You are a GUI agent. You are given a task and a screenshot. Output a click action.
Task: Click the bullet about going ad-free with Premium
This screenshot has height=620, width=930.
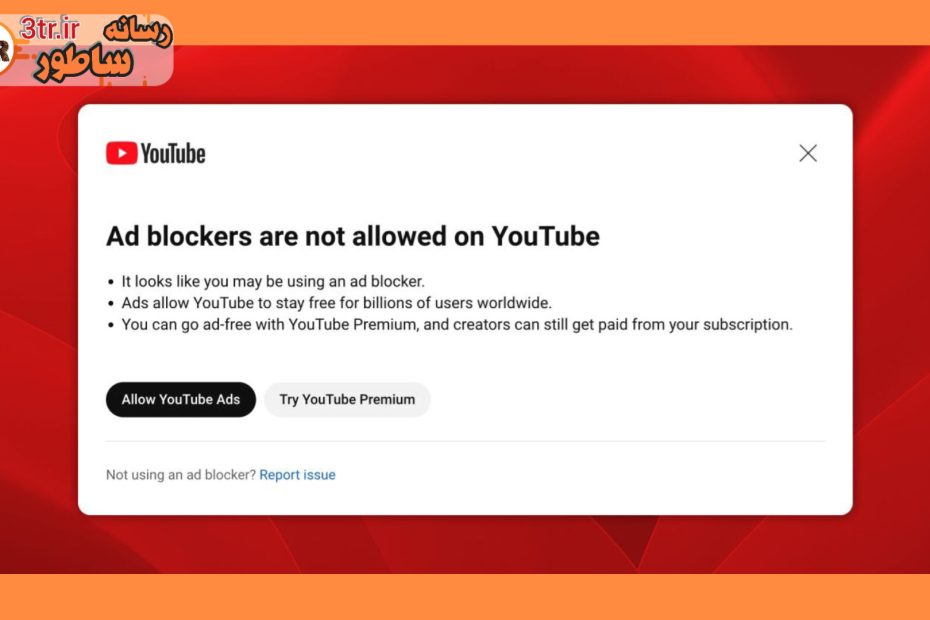click(456, 324)
